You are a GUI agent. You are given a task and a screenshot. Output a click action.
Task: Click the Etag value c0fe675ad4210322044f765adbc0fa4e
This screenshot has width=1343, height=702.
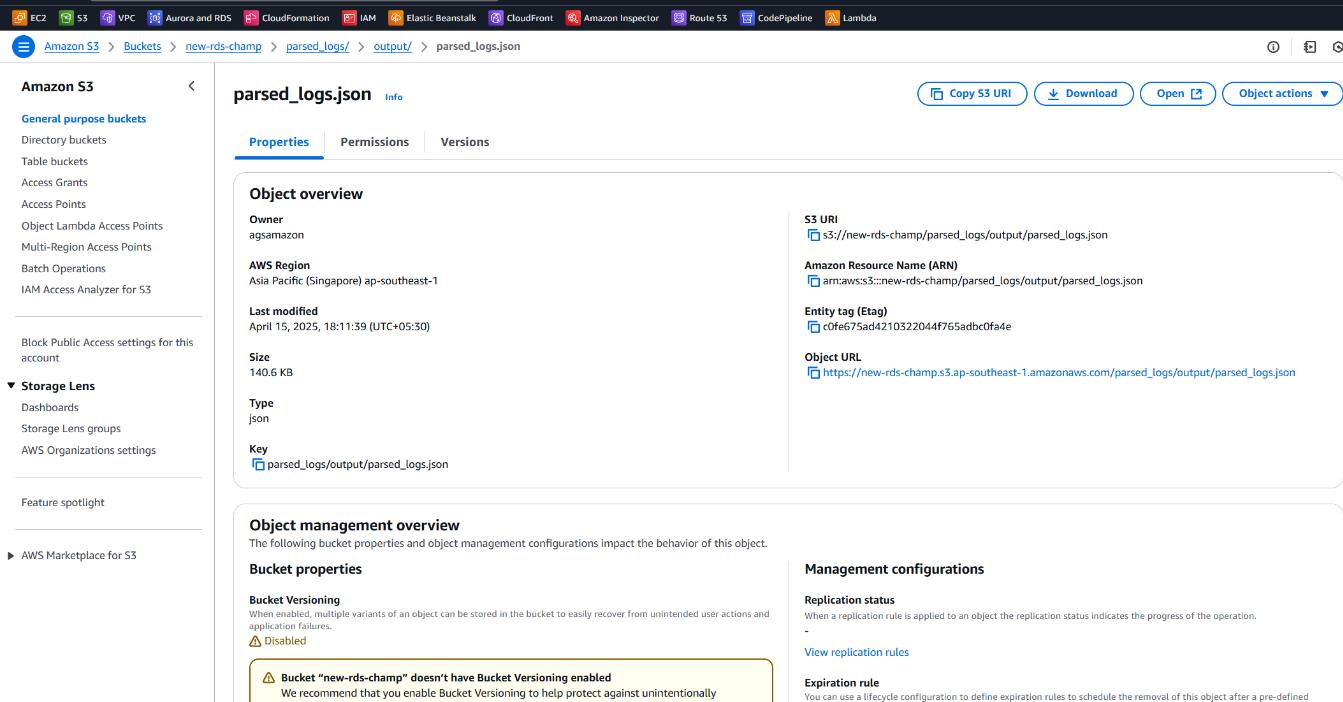917,327
